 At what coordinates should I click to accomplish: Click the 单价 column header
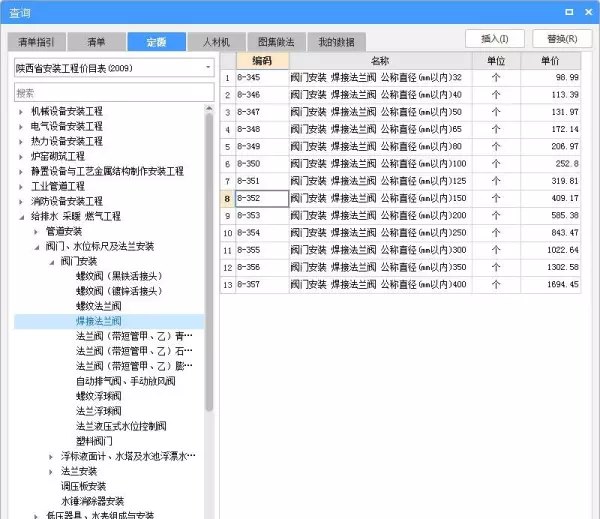[x=550, y=60]
